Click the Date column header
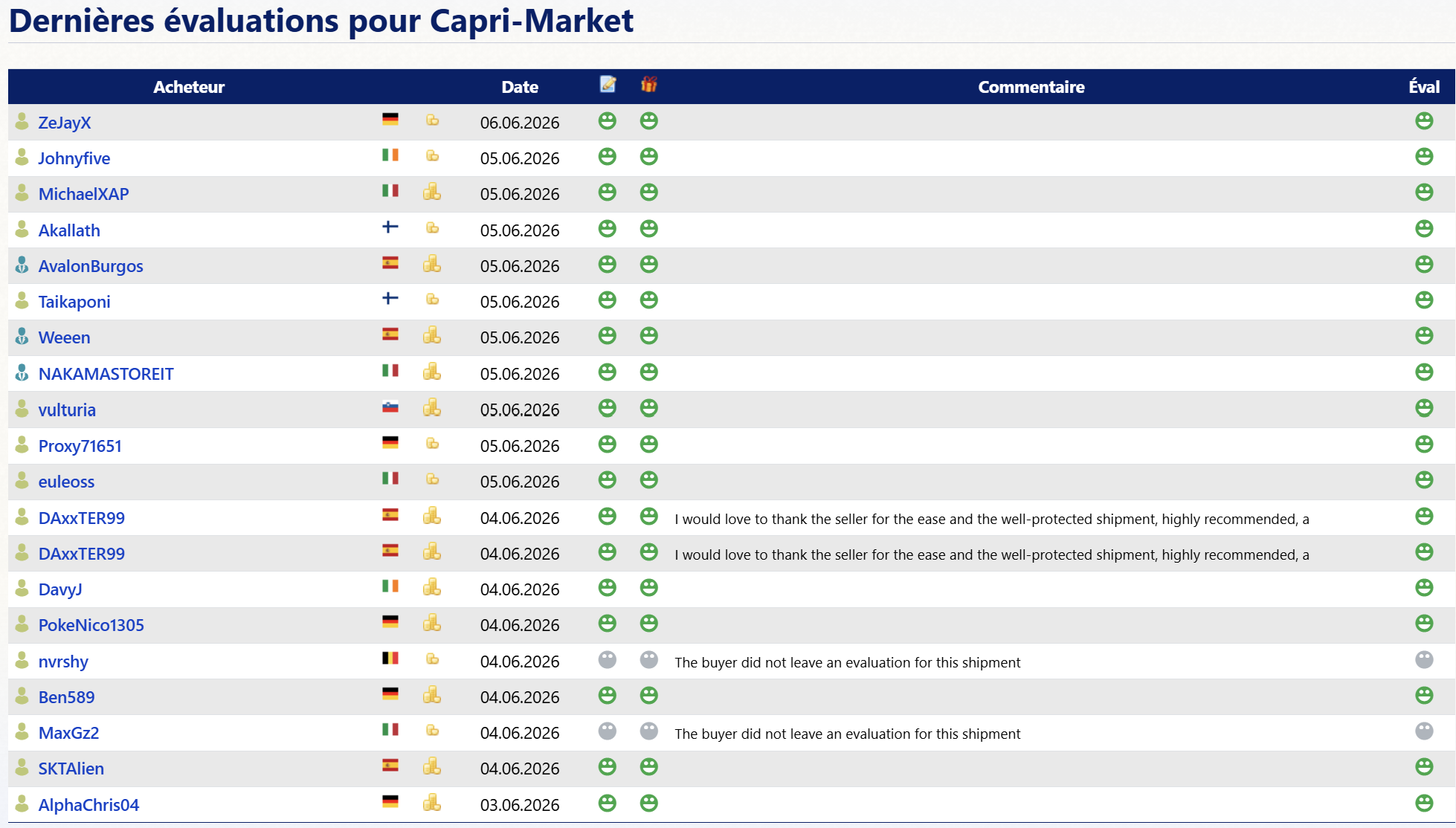Viewport: 1456px width, 828px height. 520,87
